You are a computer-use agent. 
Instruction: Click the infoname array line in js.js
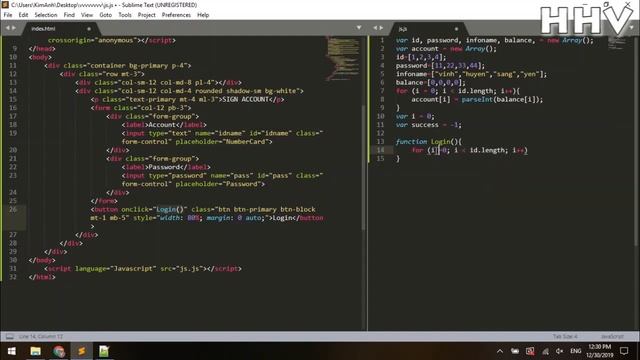pos(471,74)
